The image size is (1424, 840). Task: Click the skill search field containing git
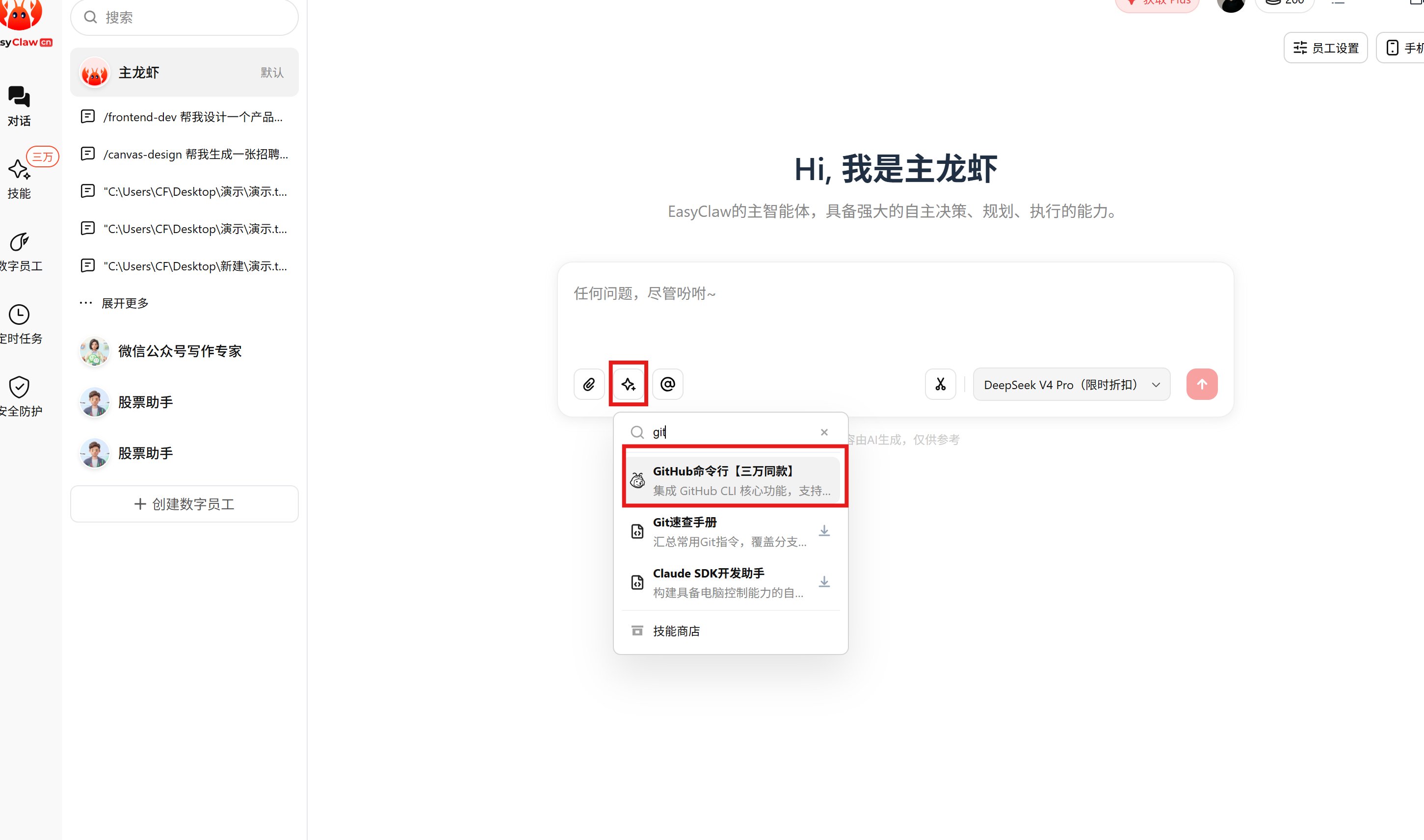(x=730, y=432)
